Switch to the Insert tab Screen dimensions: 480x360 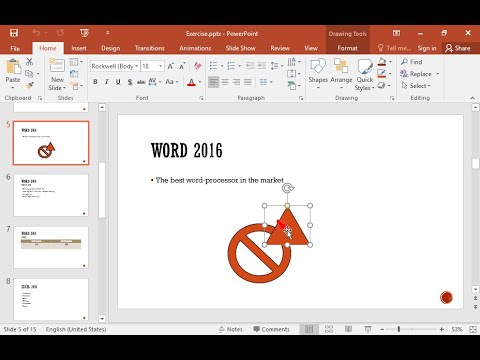point(79,48)
